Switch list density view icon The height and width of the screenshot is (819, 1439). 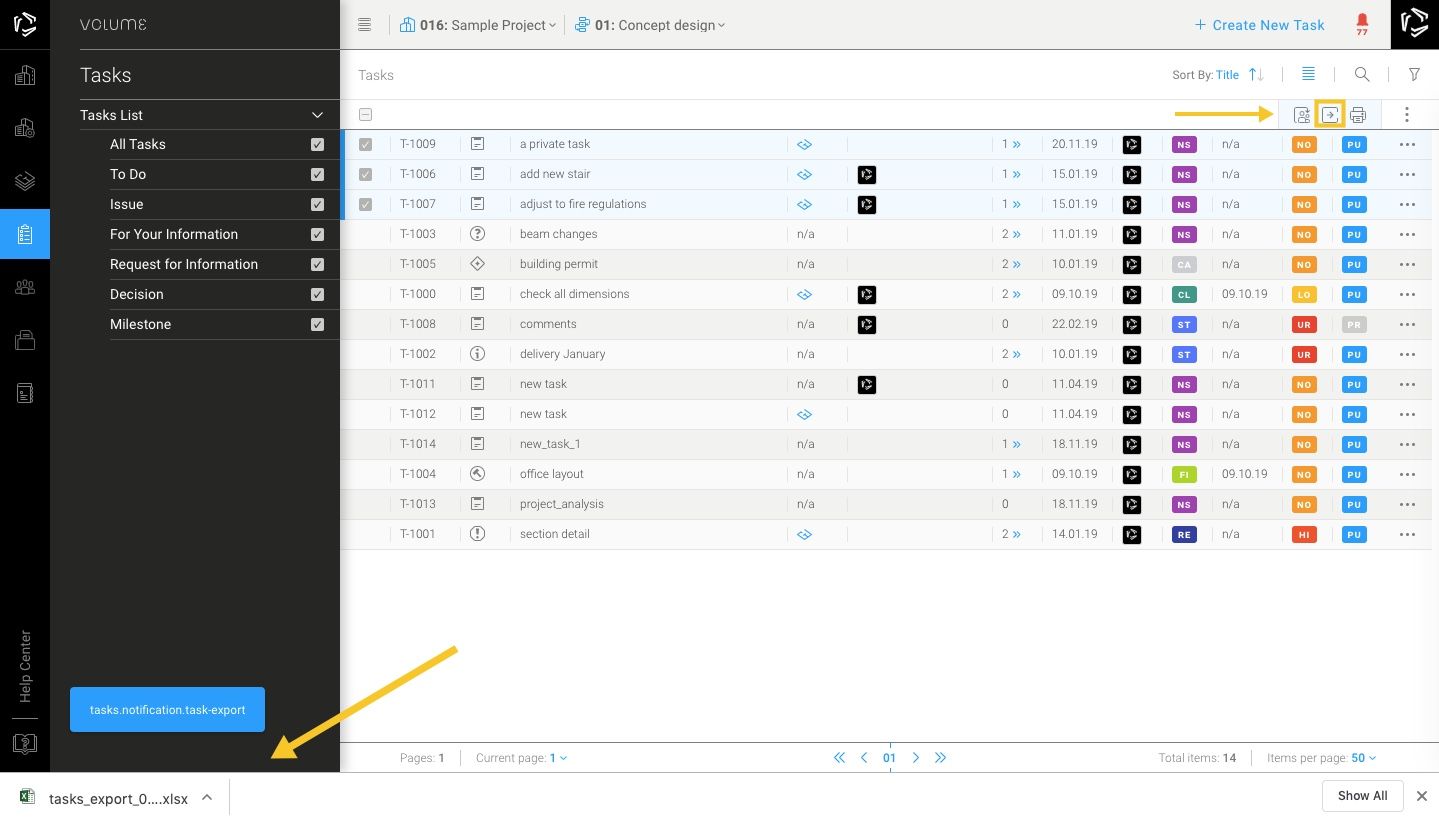[1309, 75]
